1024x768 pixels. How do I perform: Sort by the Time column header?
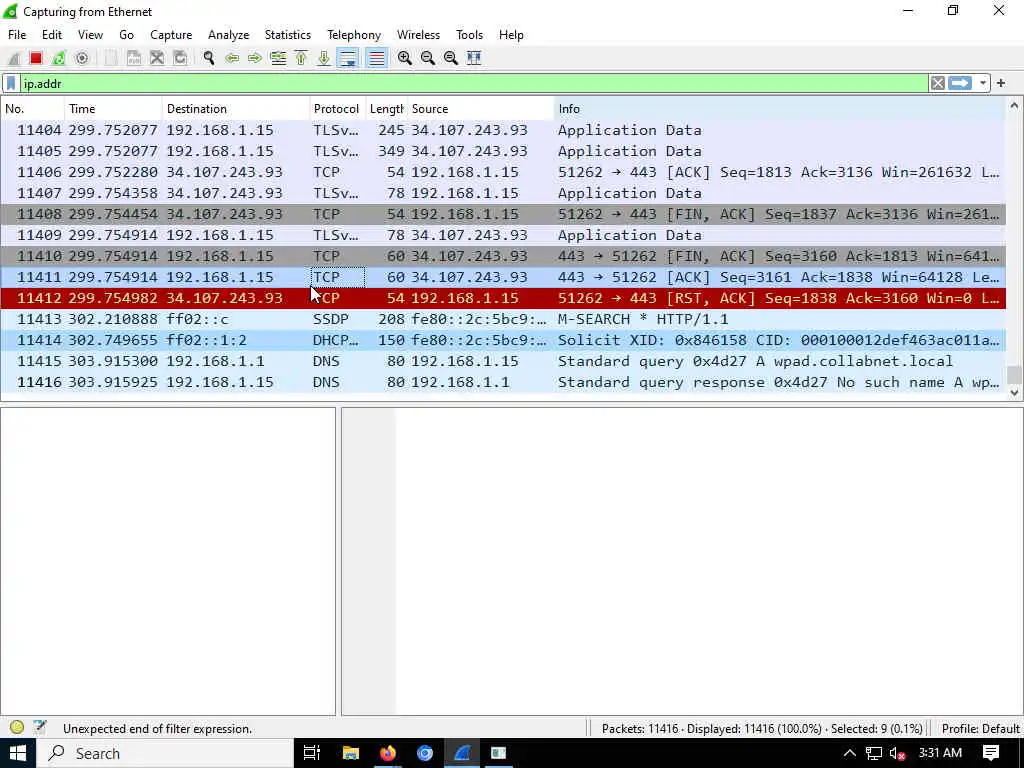113,109
